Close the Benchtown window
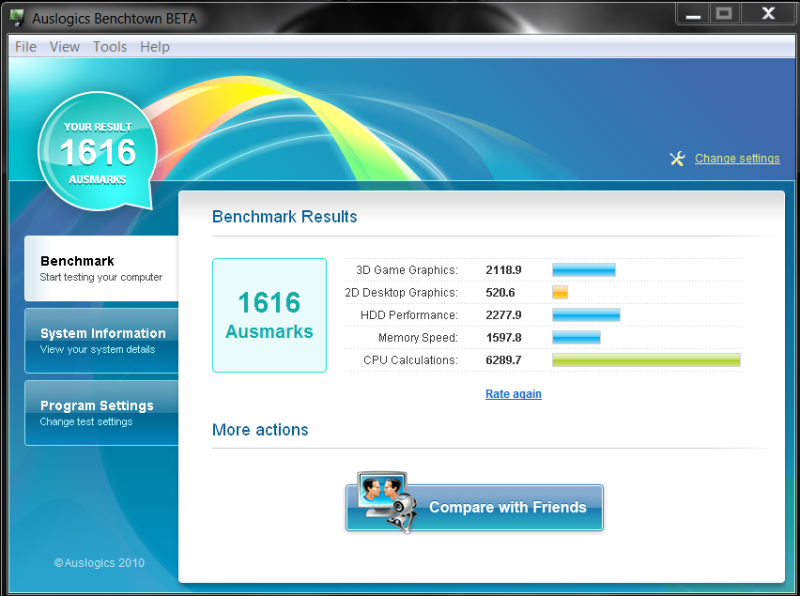 pos(768,14)
